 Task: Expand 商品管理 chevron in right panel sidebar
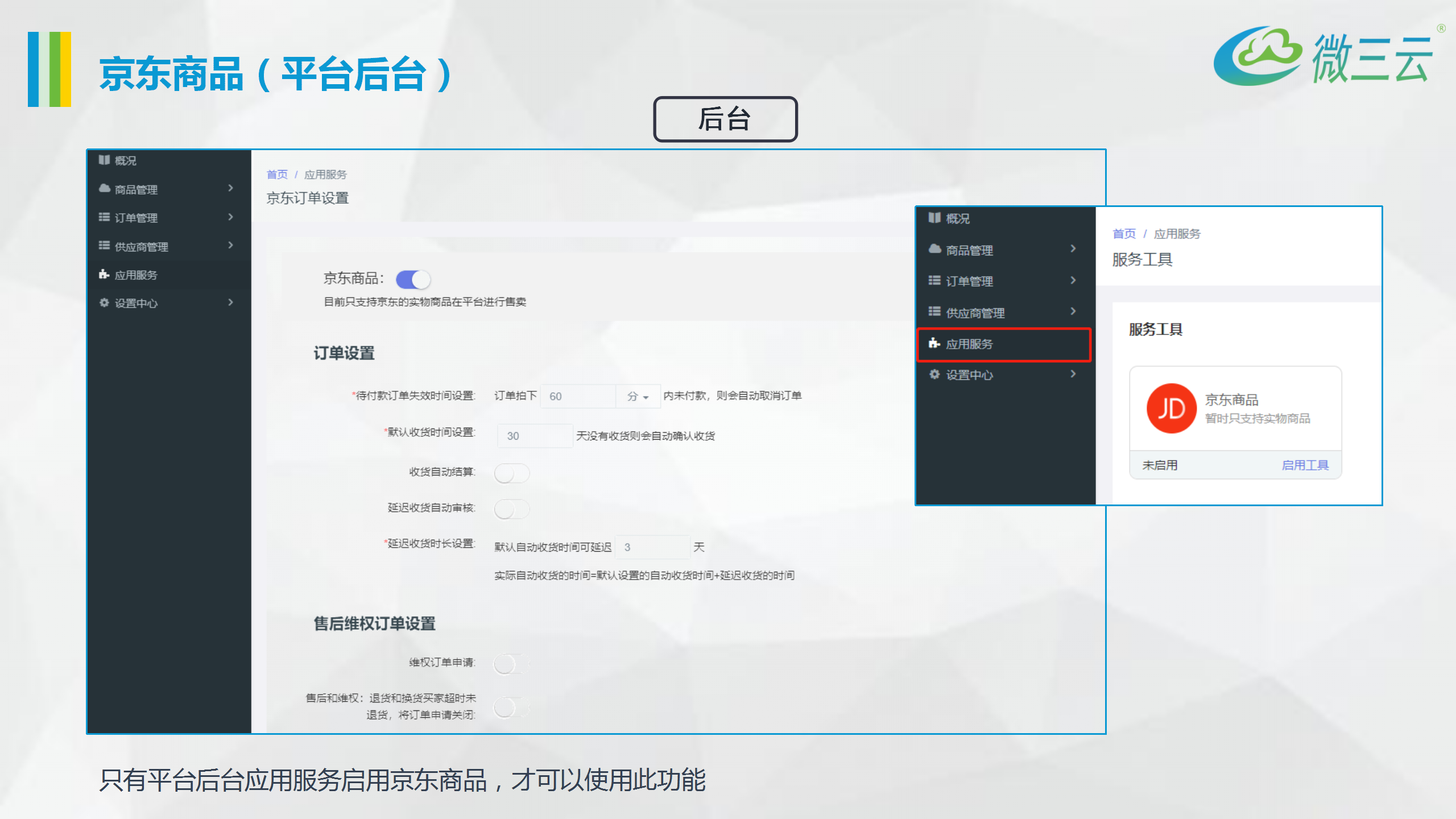click(x=1073, y=249)
